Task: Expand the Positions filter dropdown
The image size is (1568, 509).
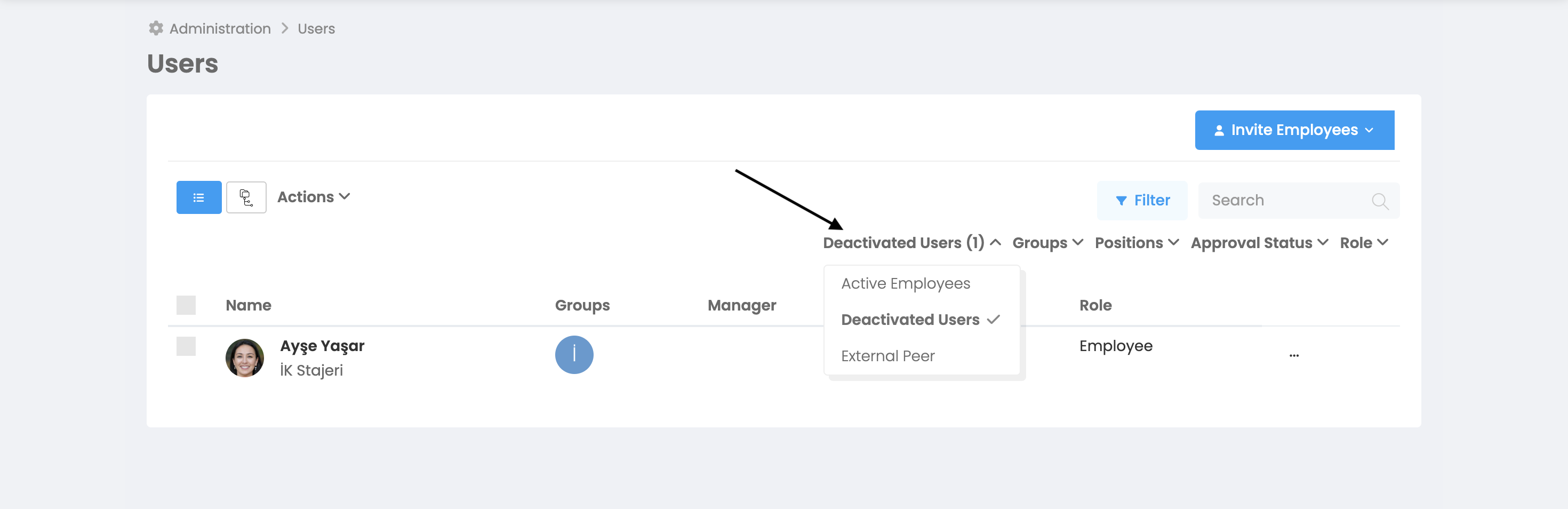Action: tap(1137, 243)
